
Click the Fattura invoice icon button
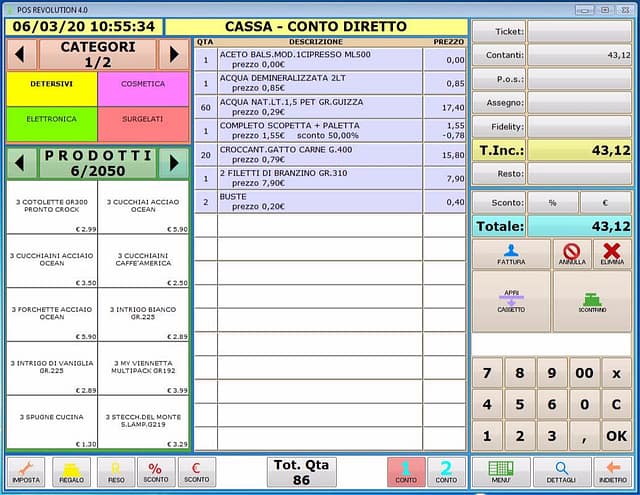click(511, 254)
